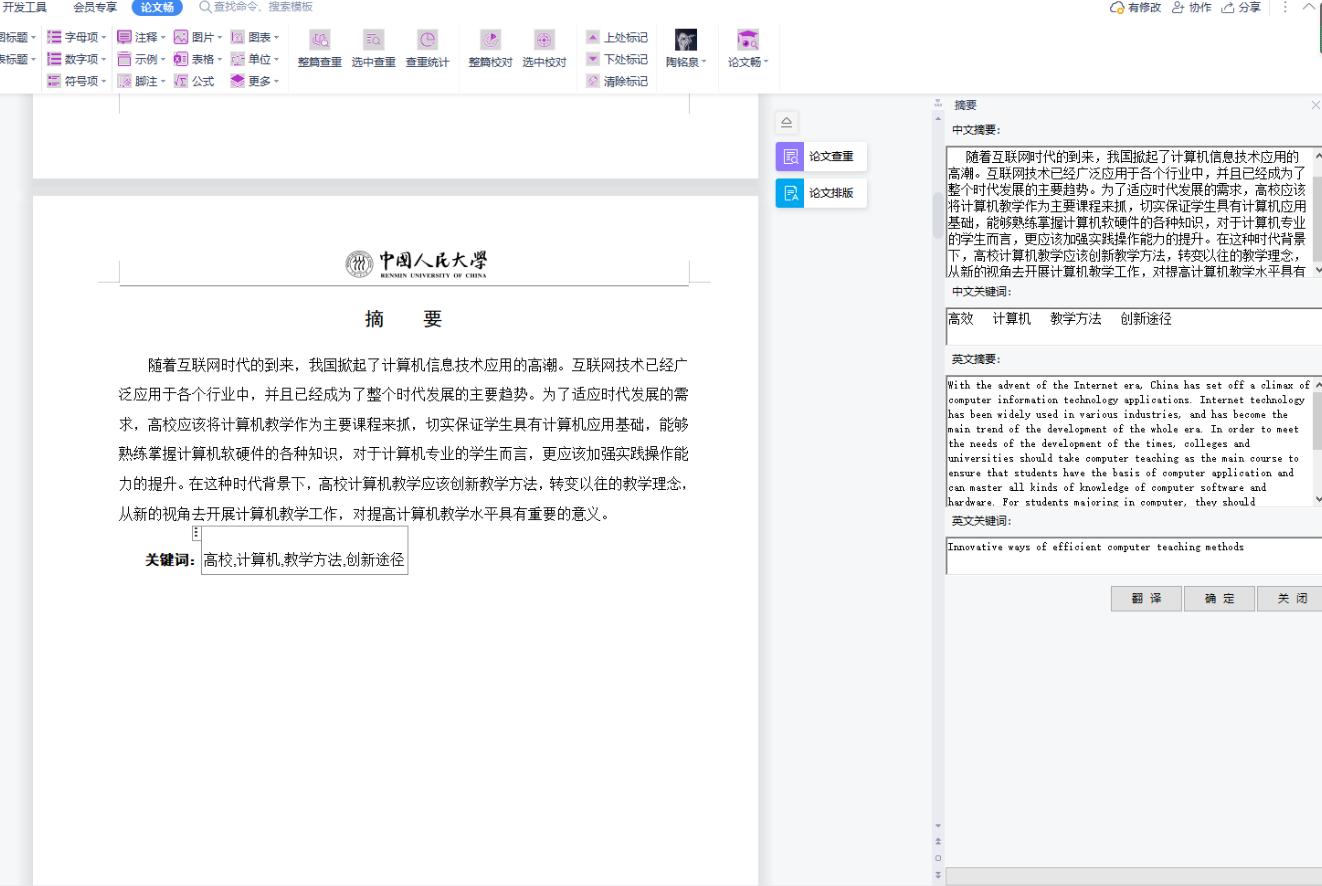This screenshot has height=886, width=1322.
Task: Click the 确定 confirm button
Action: pos(1219,598)
